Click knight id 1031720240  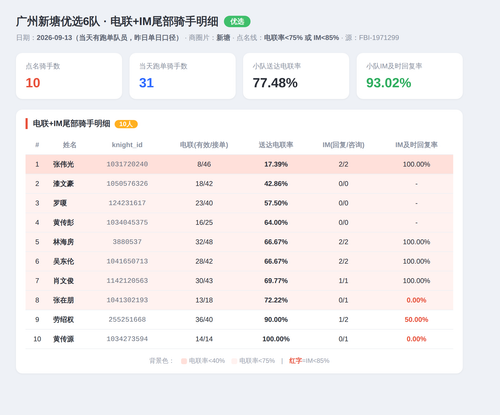(127, 164)
